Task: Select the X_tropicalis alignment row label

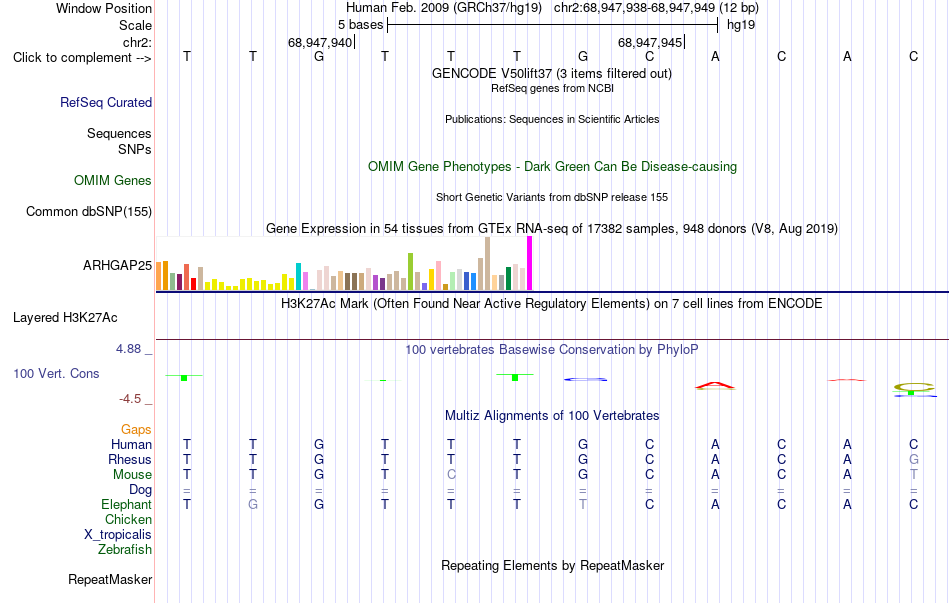Action: point(118,535)
